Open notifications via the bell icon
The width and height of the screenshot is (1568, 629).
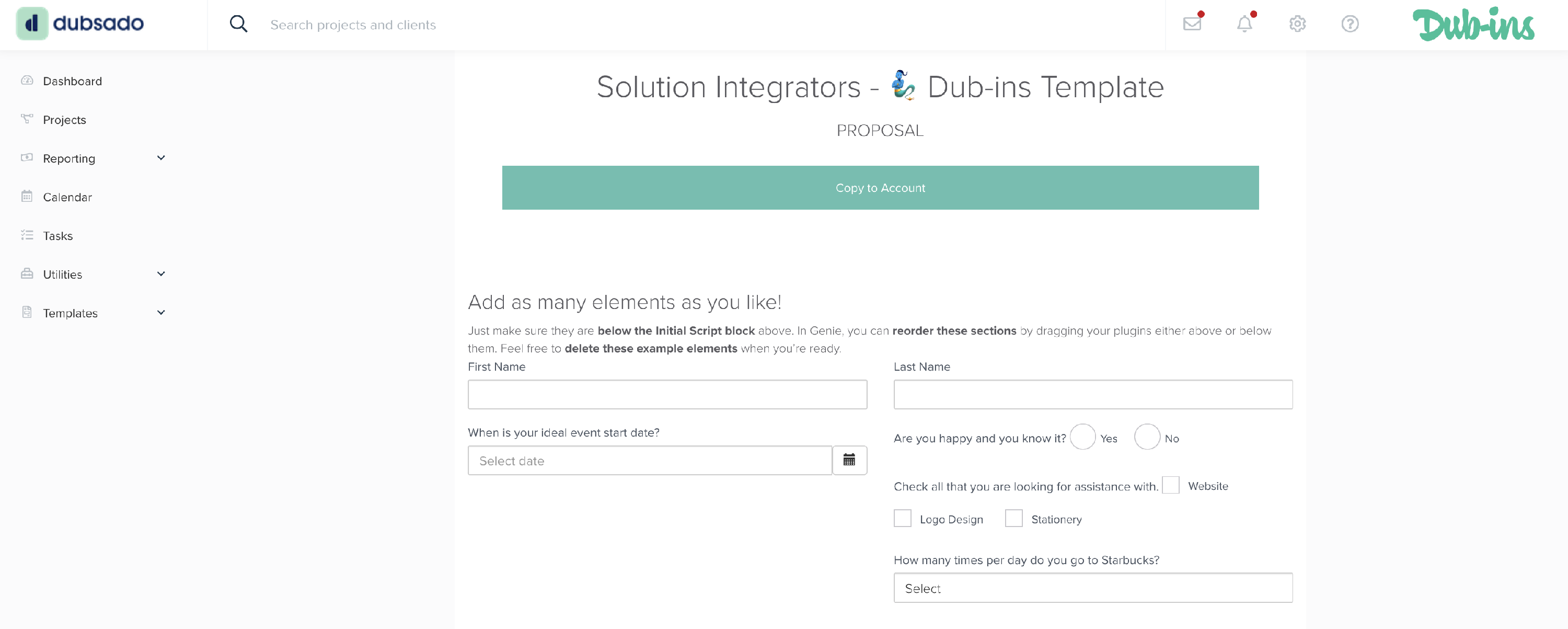coord(1245,25)
